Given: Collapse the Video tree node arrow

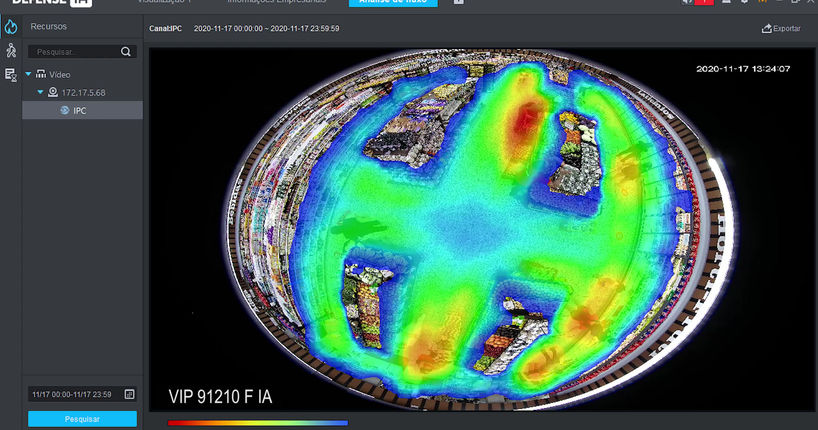Looking at the screenshot, I should click(x=28, y=74).
